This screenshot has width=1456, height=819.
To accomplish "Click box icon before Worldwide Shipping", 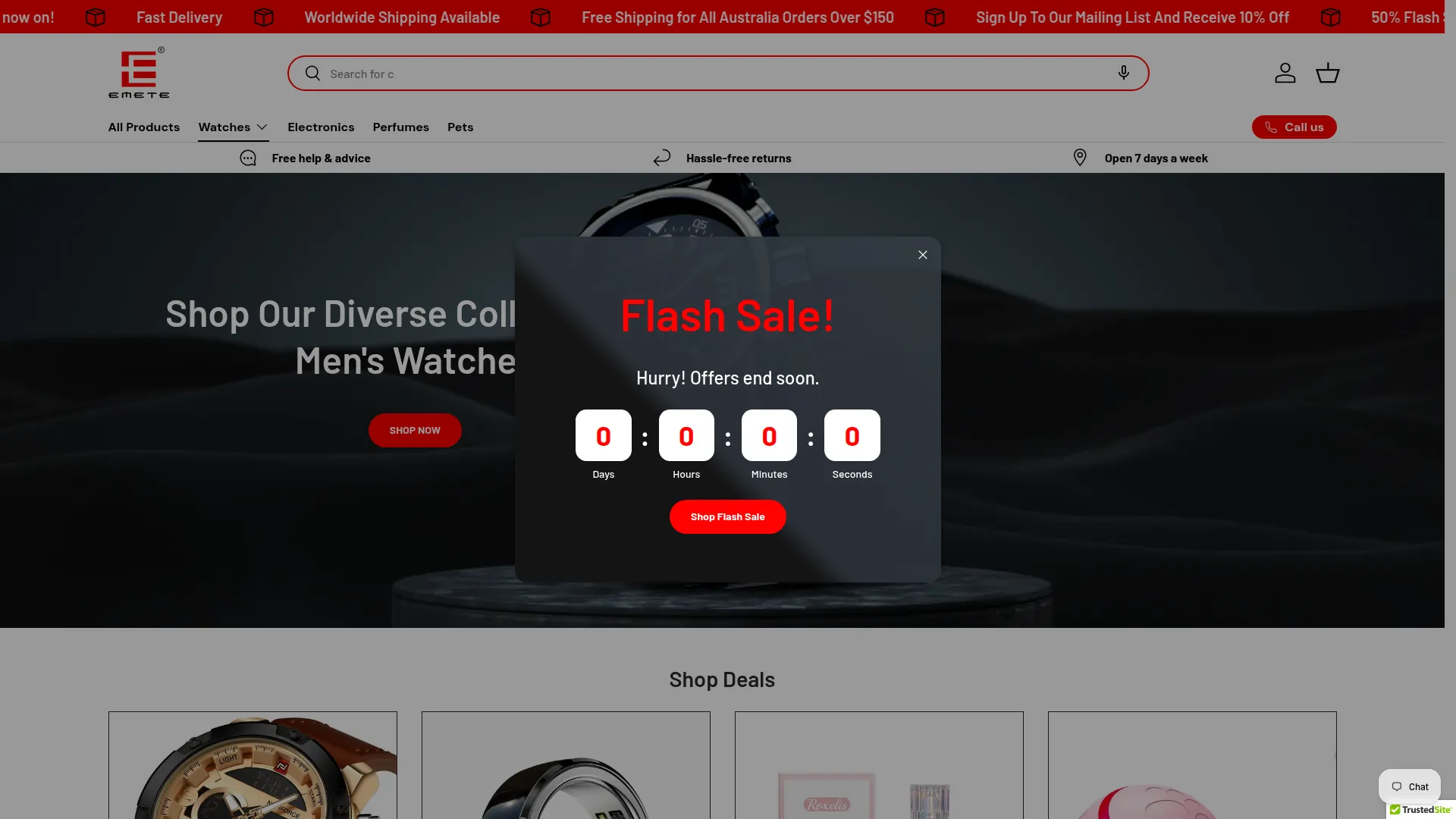I will (x=264, y=17).
